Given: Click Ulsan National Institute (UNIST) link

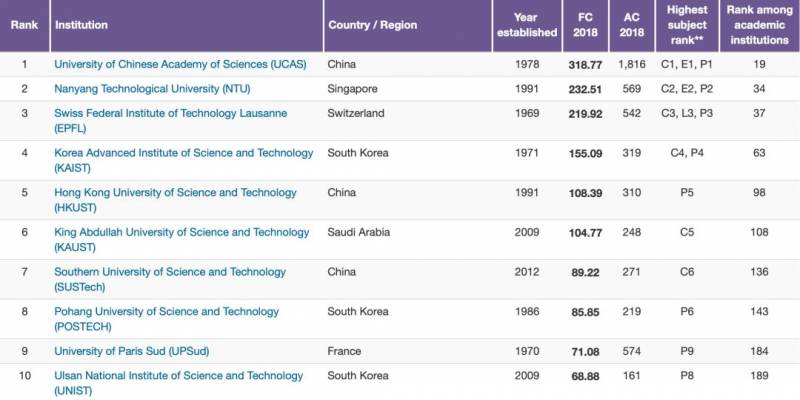Looking at the screenshot, I should [x=178, y=376].
